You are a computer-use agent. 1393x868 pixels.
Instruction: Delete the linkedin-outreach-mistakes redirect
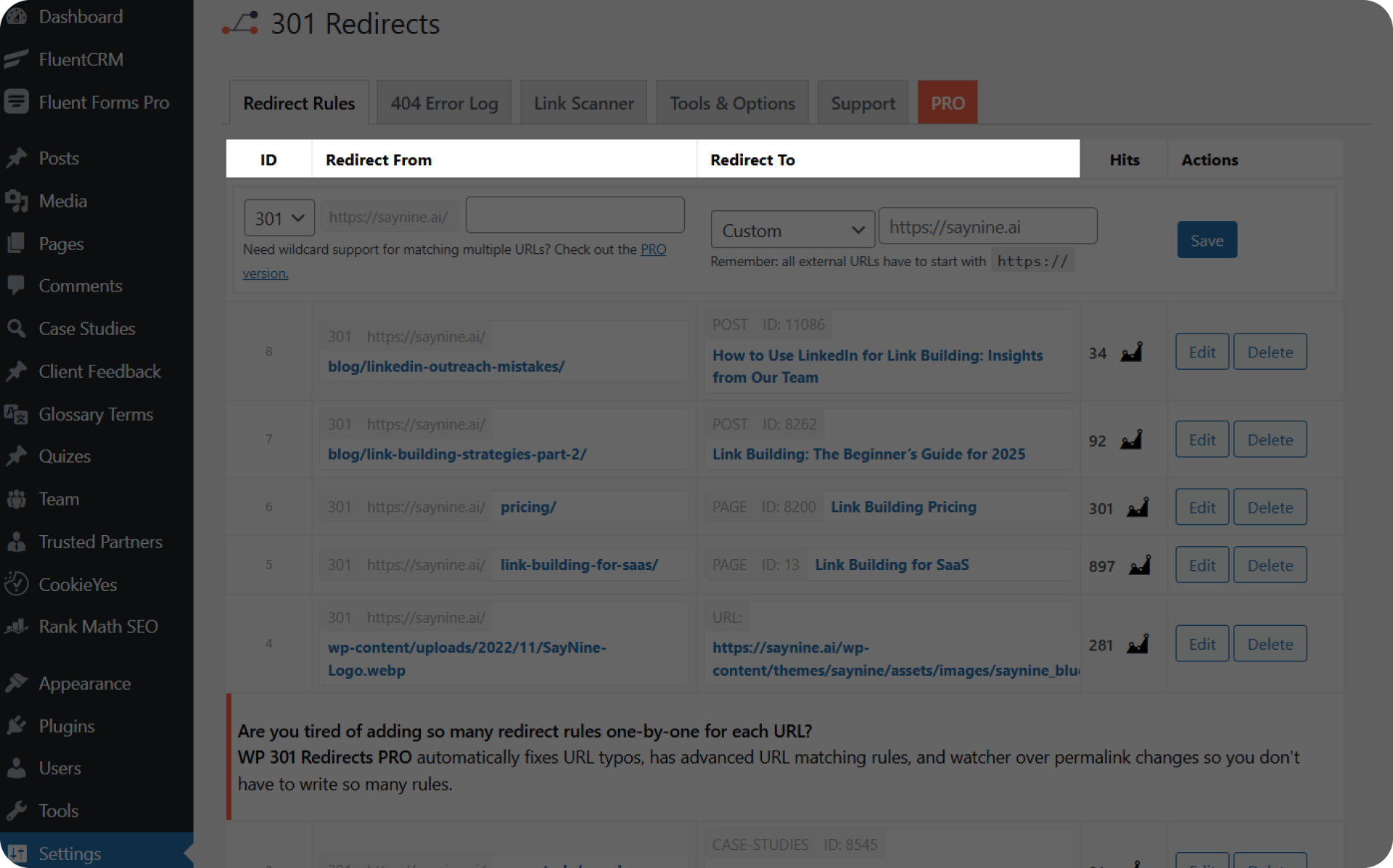1270,352
